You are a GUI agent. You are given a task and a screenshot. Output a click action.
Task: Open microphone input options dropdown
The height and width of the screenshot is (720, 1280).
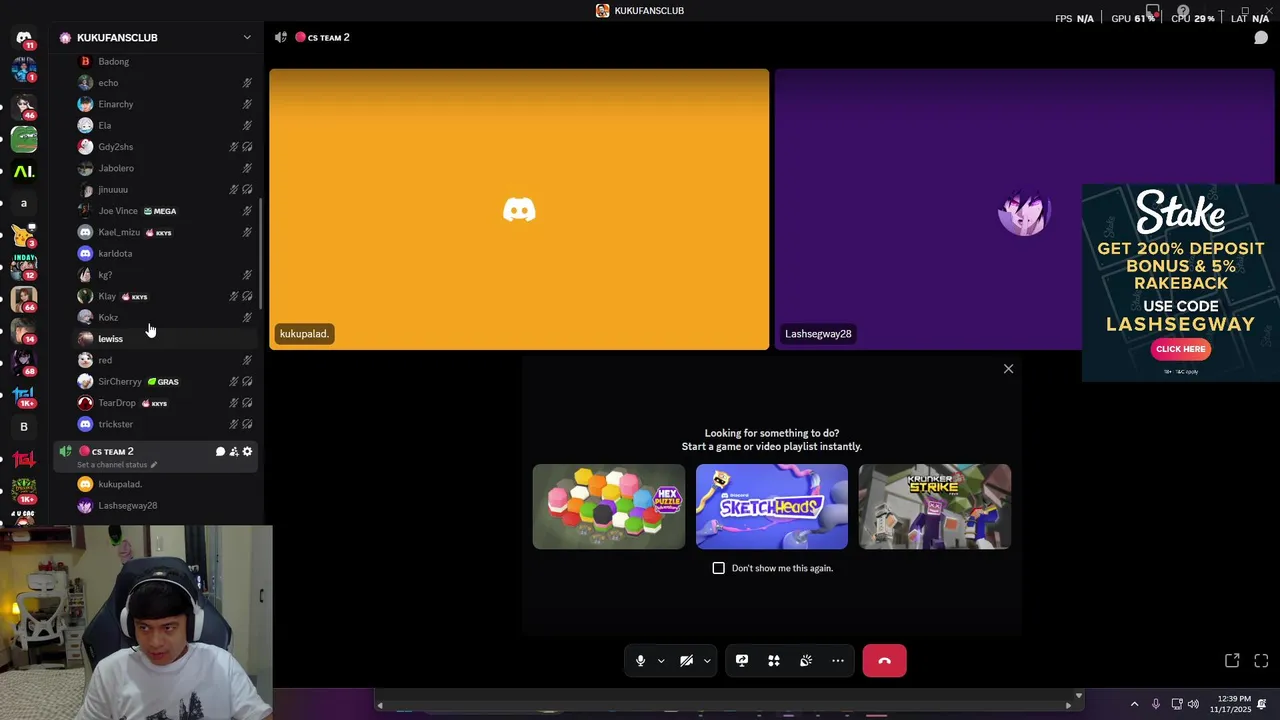pyautogui.click(x=660, y=661)
